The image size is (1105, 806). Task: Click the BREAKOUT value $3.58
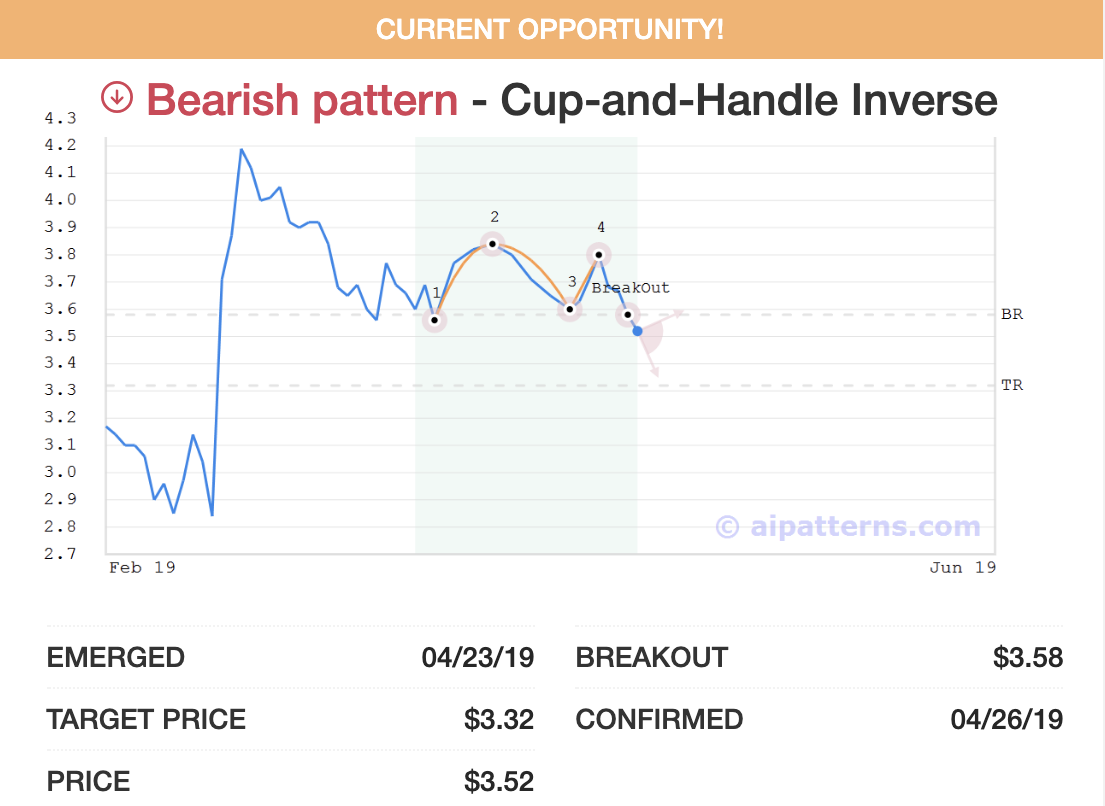[x=1027, y=658]
